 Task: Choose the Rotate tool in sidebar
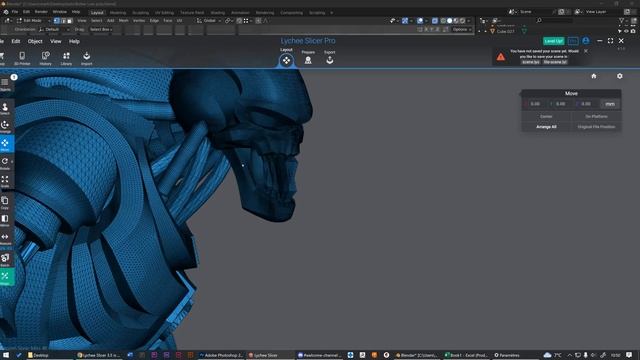(5, 163)
